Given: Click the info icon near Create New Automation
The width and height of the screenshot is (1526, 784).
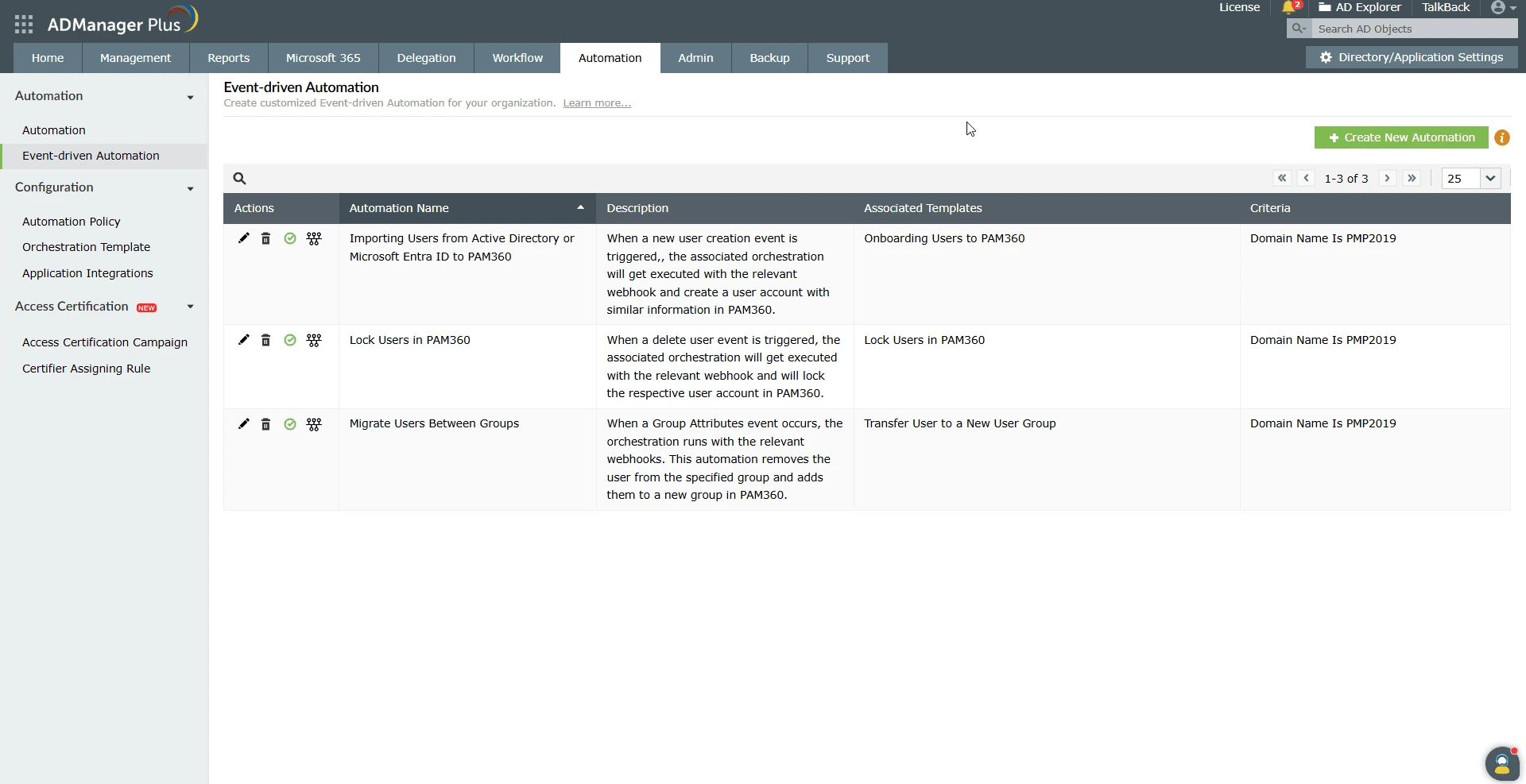Looking at the screenshot, I should (x=1501, y=137).
